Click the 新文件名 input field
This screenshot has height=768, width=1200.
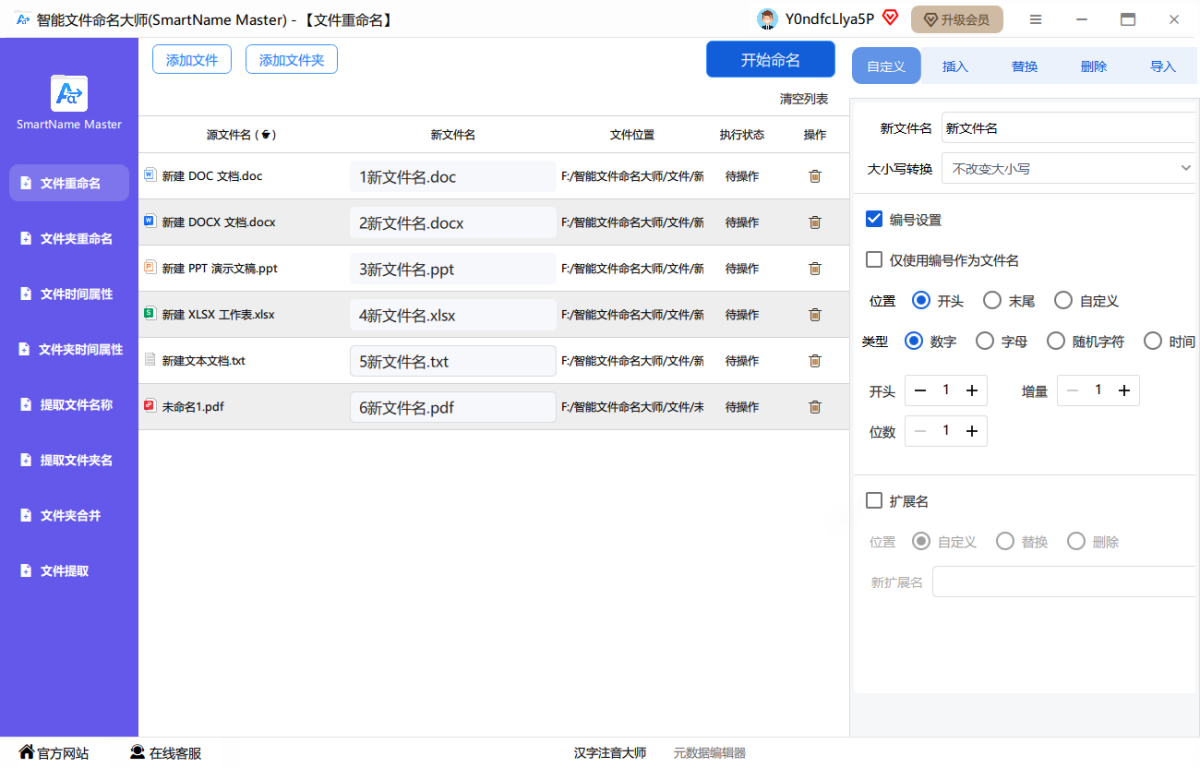(x=1066, y=128)
